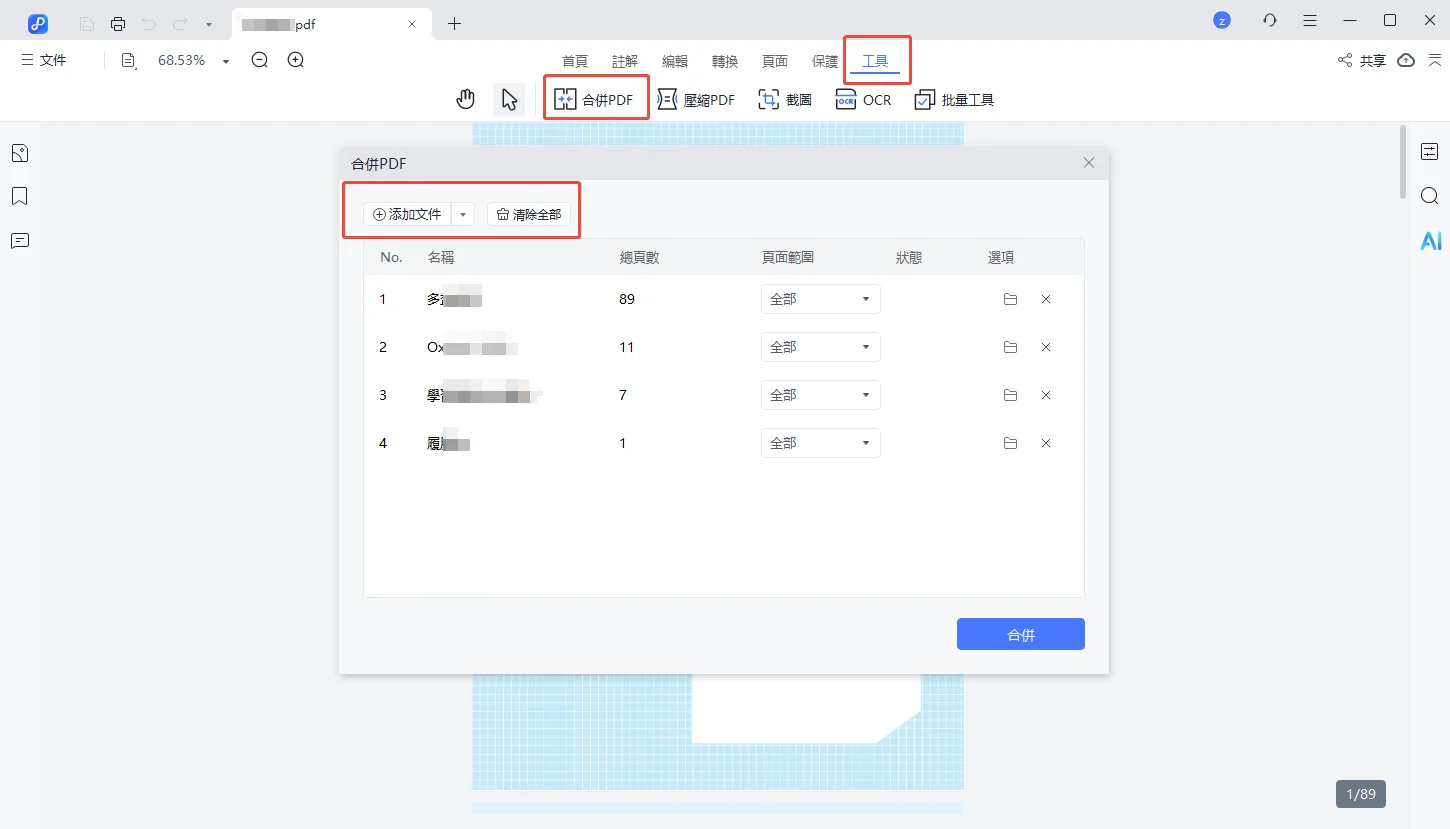Switch to the 轉換 tab
This screenshot has height=829, width=1450.
(725, 61)
